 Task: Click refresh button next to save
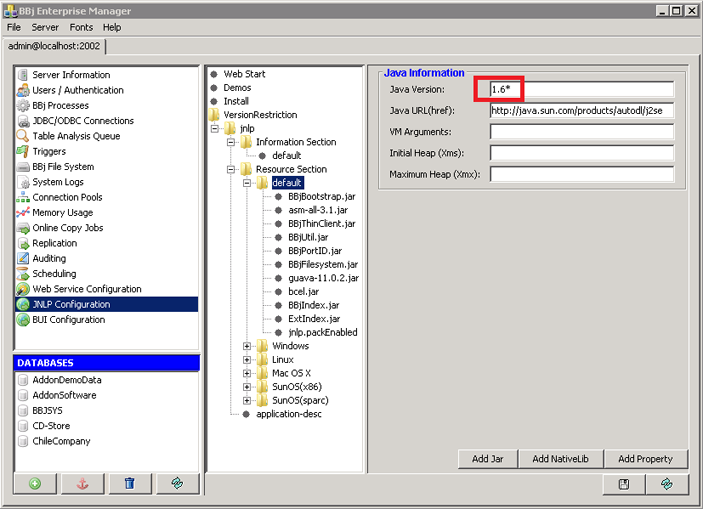point(667,484)
